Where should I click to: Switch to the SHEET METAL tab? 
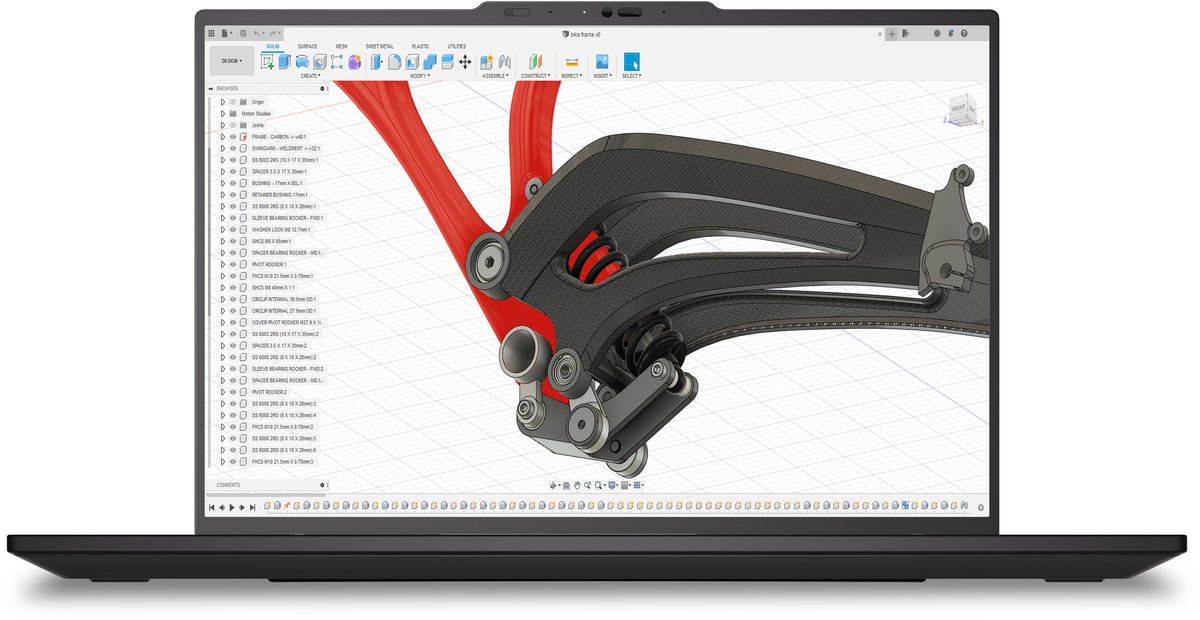[x=379, y=46]
